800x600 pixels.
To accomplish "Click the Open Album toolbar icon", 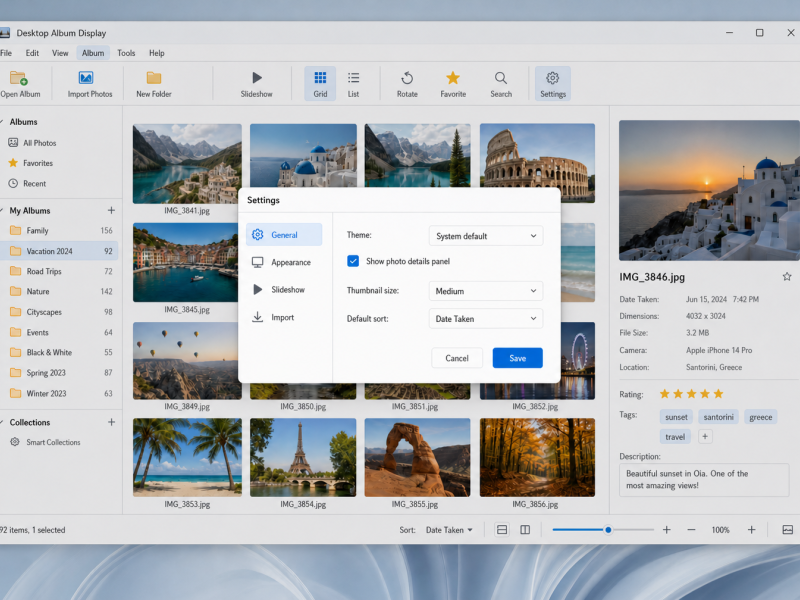I will pos(19,78).
